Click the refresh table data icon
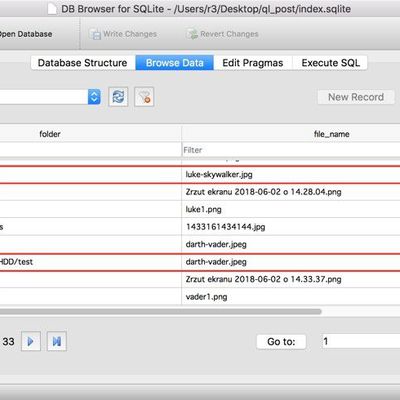 coord(118,97)
